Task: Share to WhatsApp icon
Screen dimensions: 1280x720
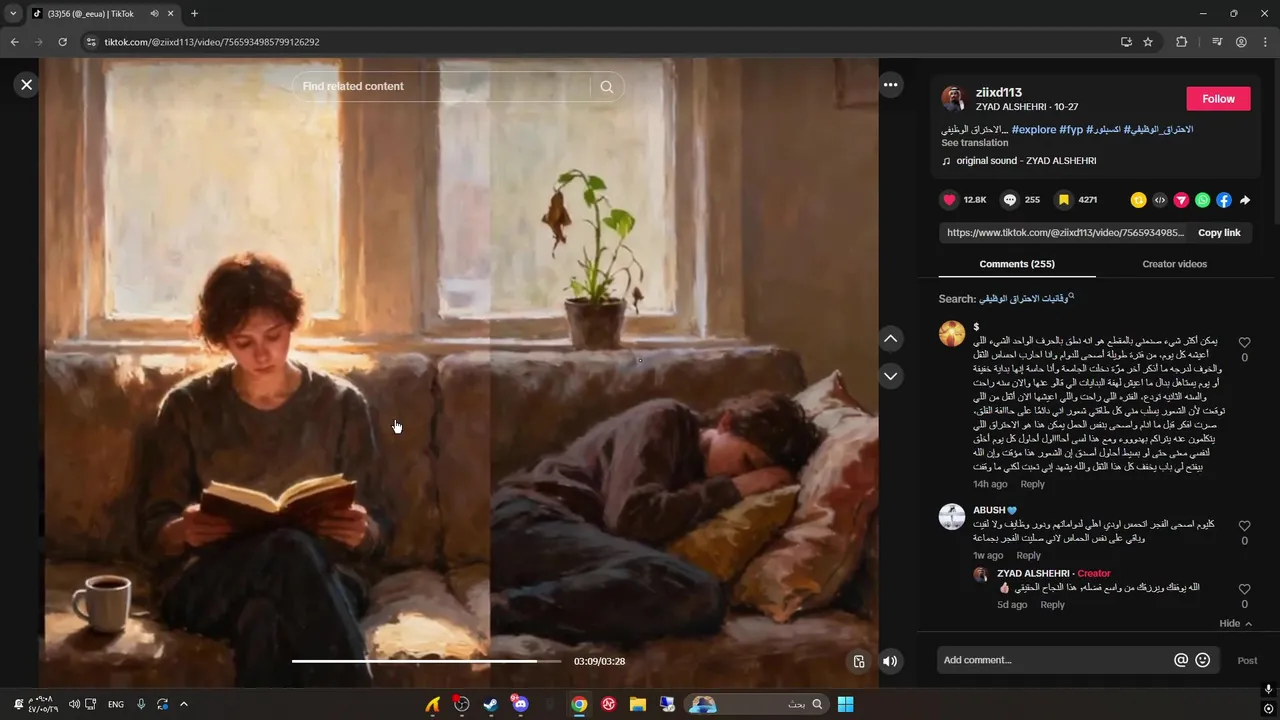Action: click(1202, 200)
